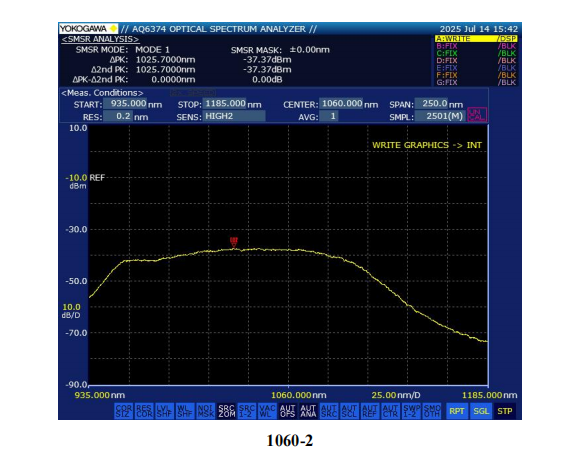Click the AUT SCL status indicator
The width and height of the screenshot is (582, 468).
point(349,411)
